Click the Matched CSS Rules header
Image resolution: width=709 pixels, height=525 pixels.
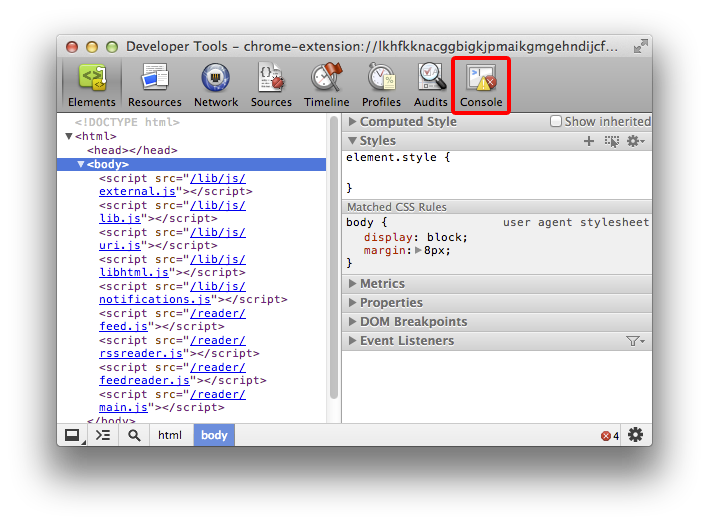(x=496, y=207)
